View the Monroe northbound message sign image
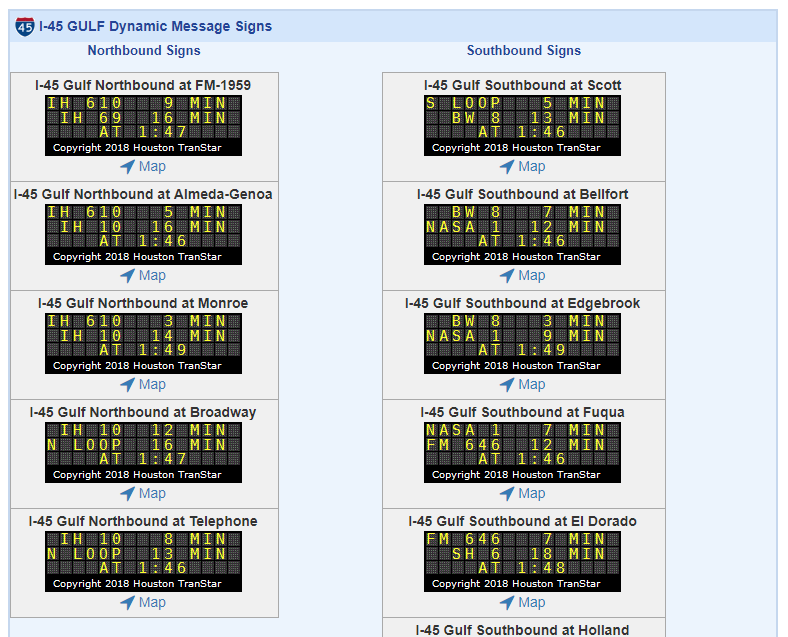The height and width of the screenshot is (637, 788). 143,344
